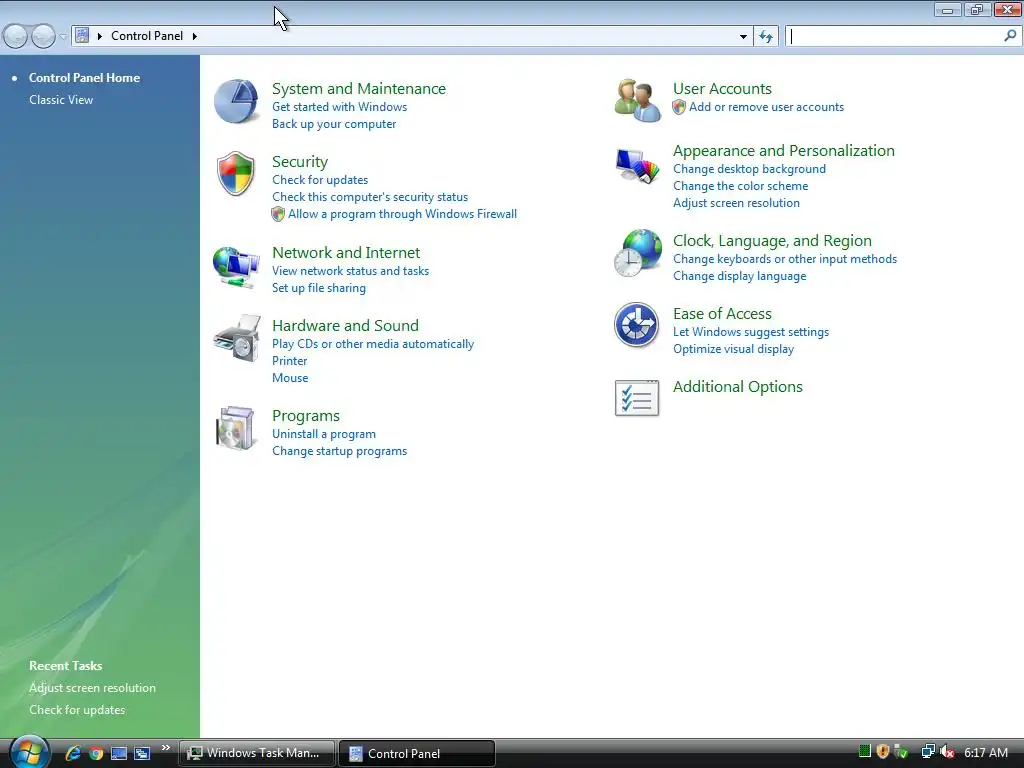Open the Additional Options heading
Screen dimensions: 1024x768
click(x=738, y=387)
